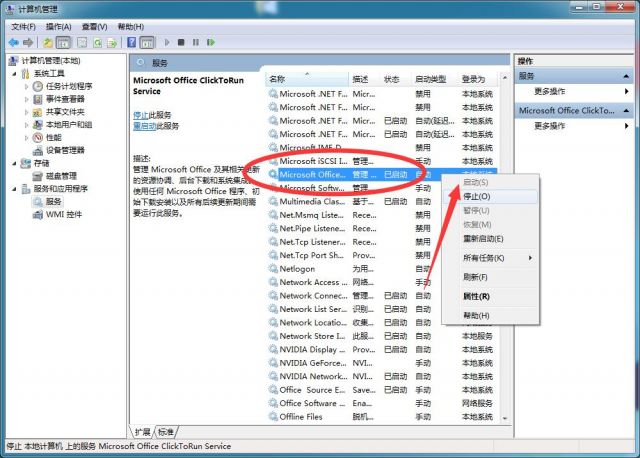This screenshot has width=640, height=458.
Task: Select the Office Software service row
Action: pos(382,403)
